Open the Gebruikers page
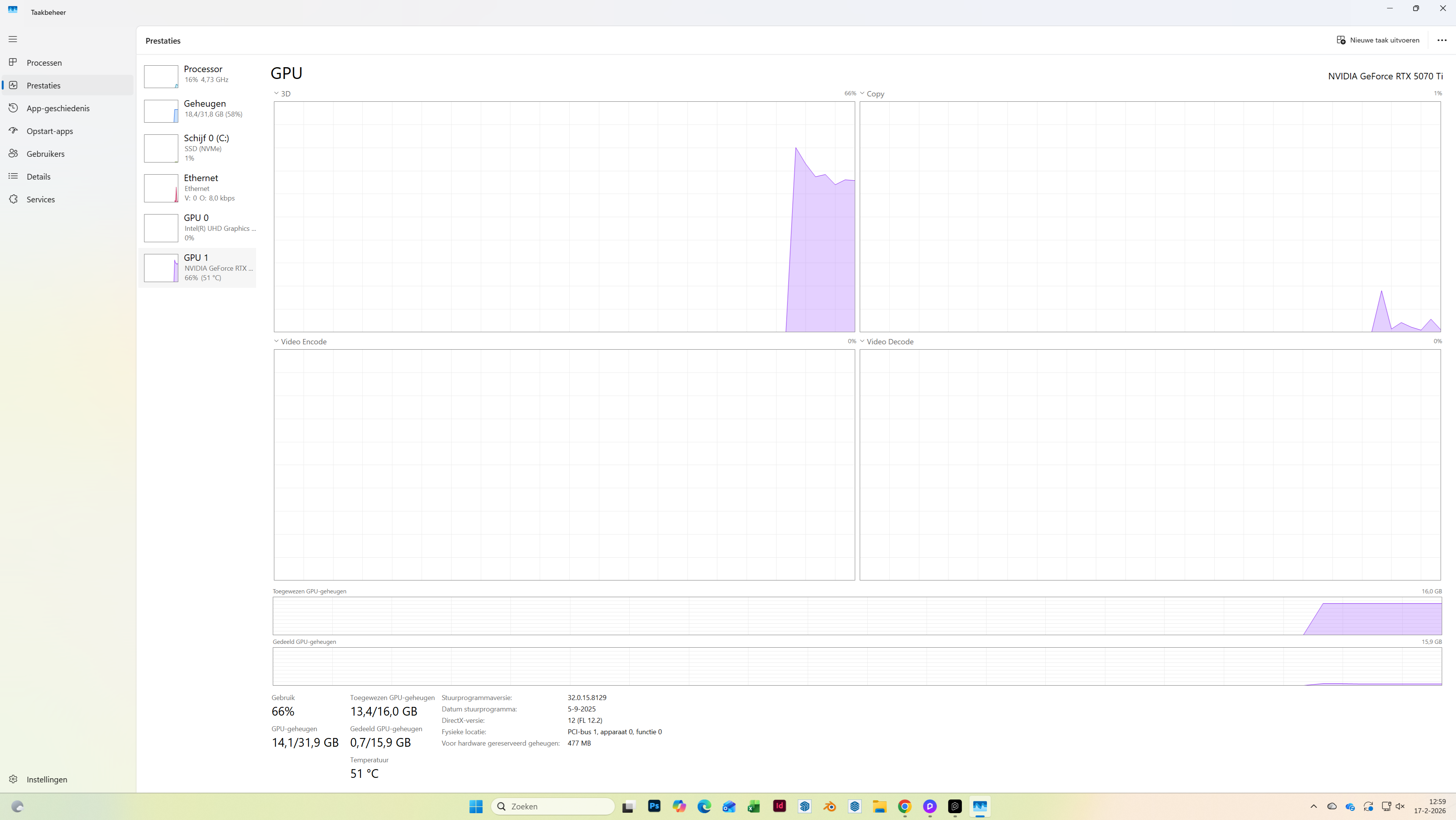The image size is (1456, 820). pos(45,154)
